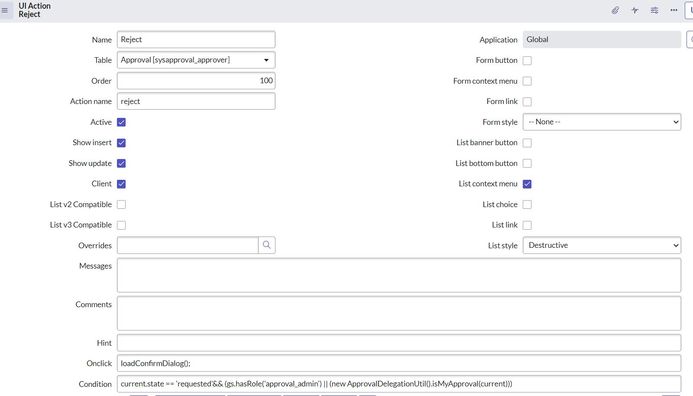Enable List v3 Compatible checkbox
This screenshot has width=693, height=396.
click(x=122, y=225)
